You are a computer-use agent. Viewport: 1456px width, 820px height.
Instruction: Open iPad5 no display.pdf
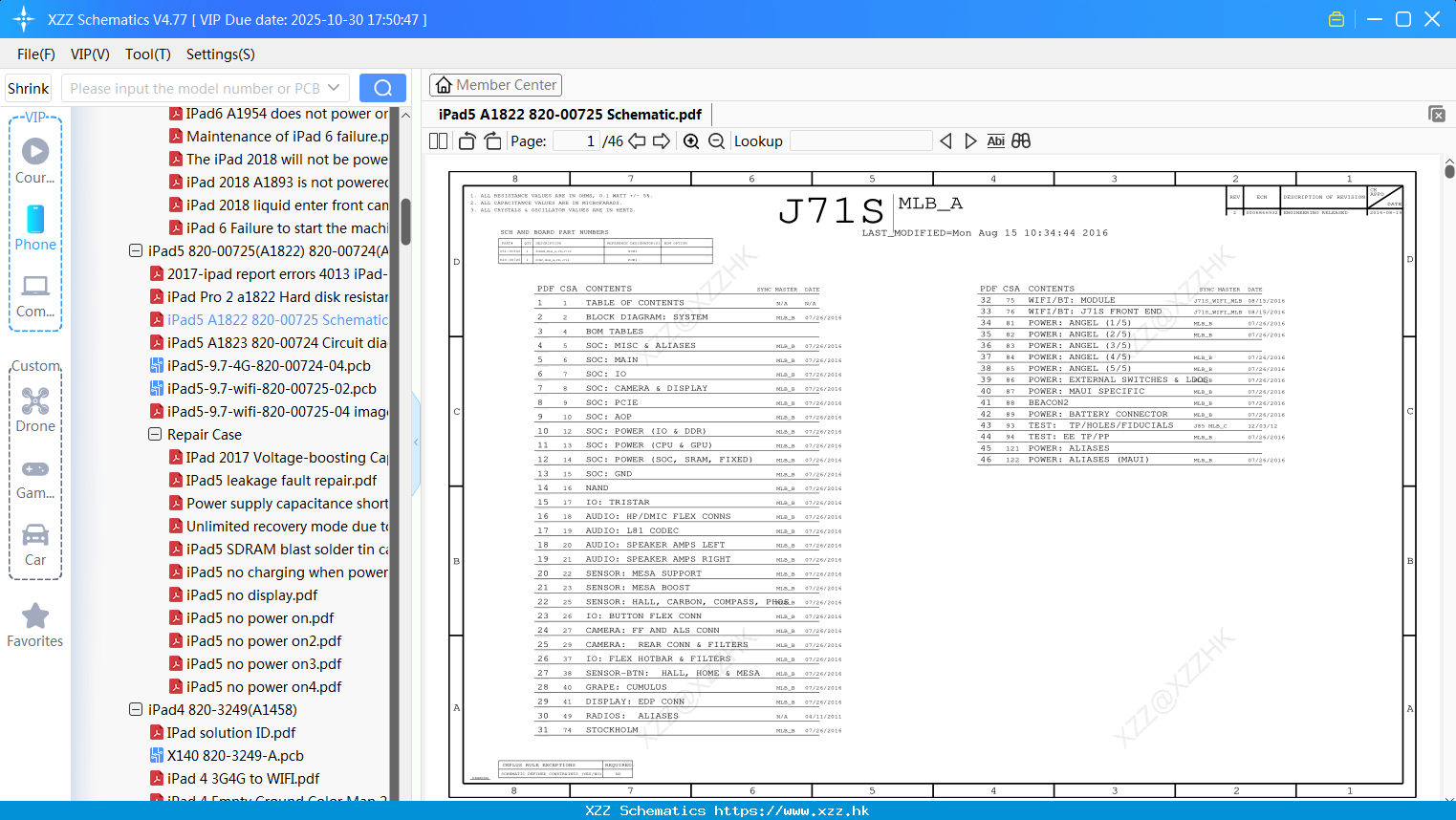(x=243, y=595)
